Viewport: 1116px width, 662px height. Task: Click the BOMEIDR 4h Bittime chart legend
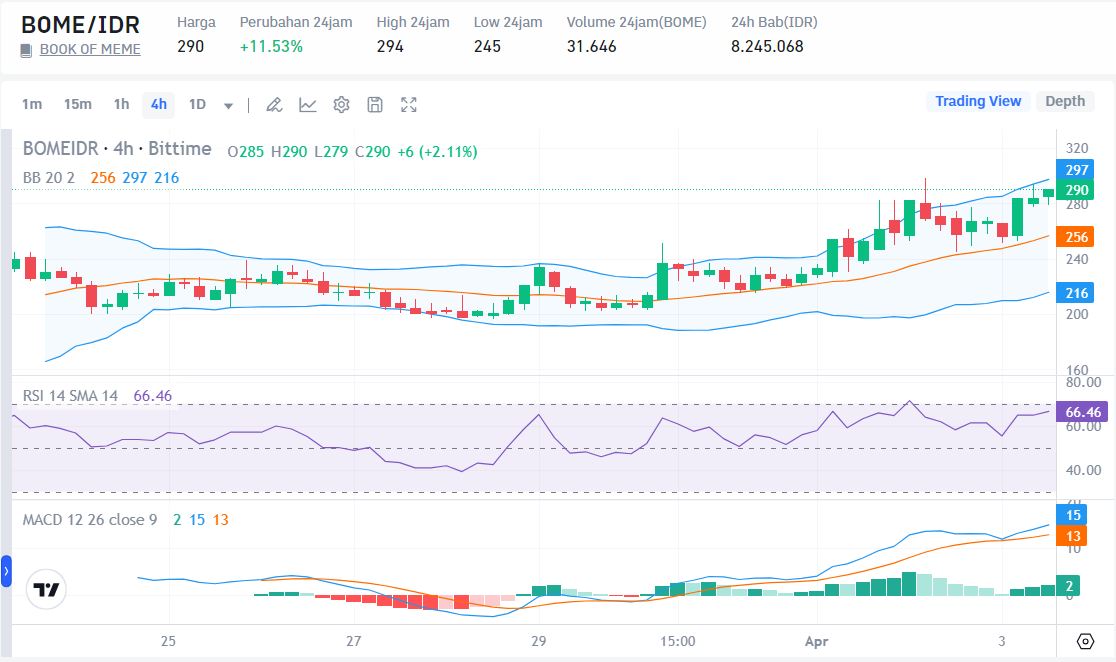click(117, 149)
